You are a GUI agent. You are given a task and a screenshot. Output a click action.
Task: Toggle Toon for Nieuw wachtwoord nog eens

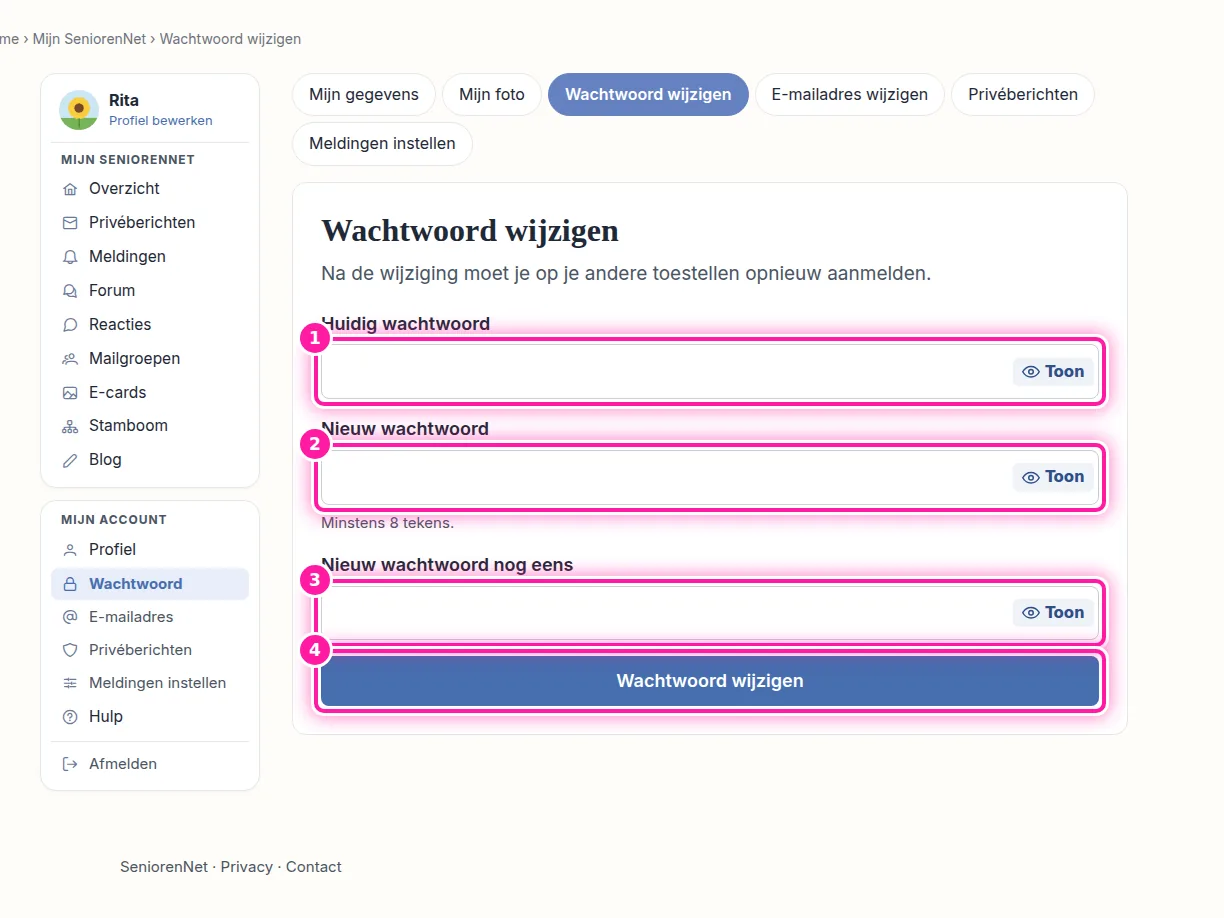coord(1054,613)
